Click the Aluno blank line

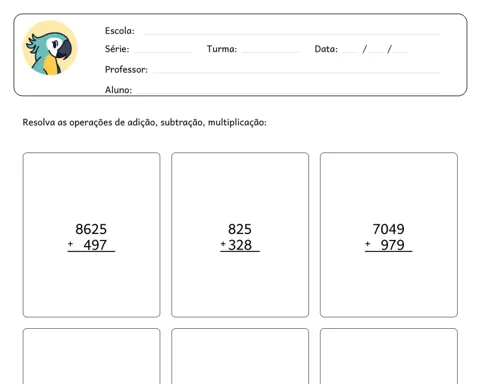click(x=288, y=92)
